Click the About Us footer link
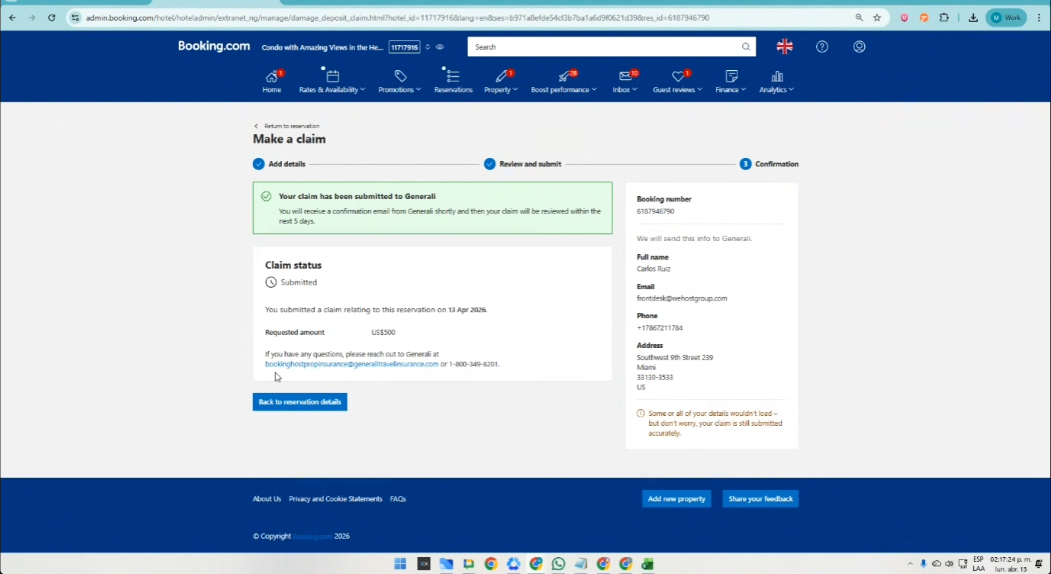The image size is (1051, 574). coord(267,499)
